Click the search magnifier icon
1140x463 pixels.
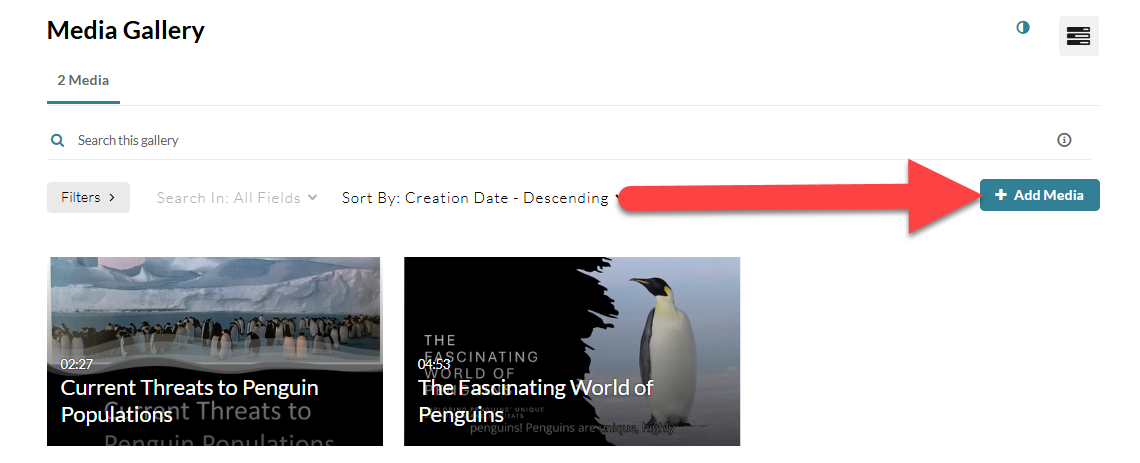point(57,140)
